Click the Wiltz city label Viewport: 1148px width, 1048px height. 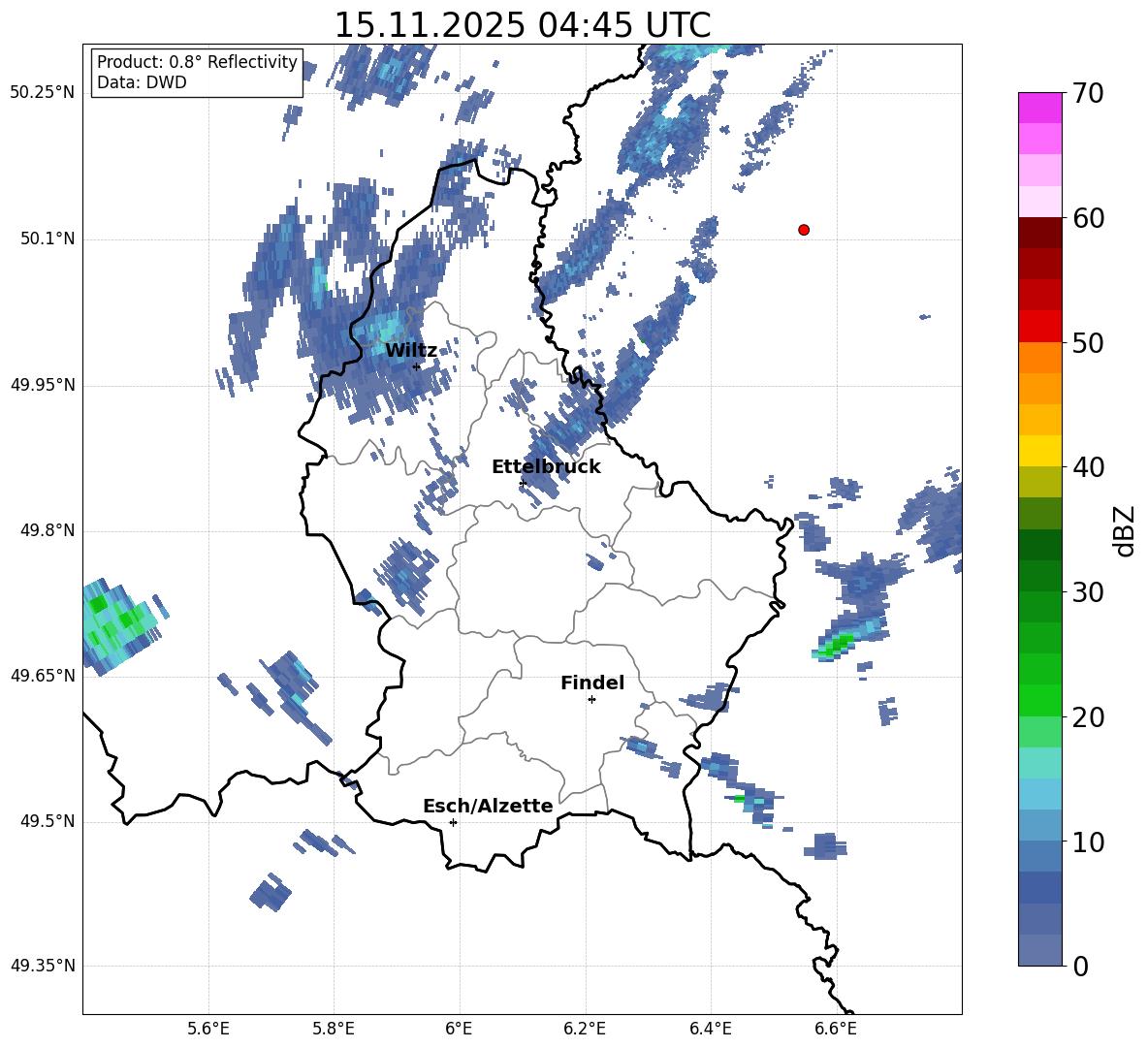411,351
